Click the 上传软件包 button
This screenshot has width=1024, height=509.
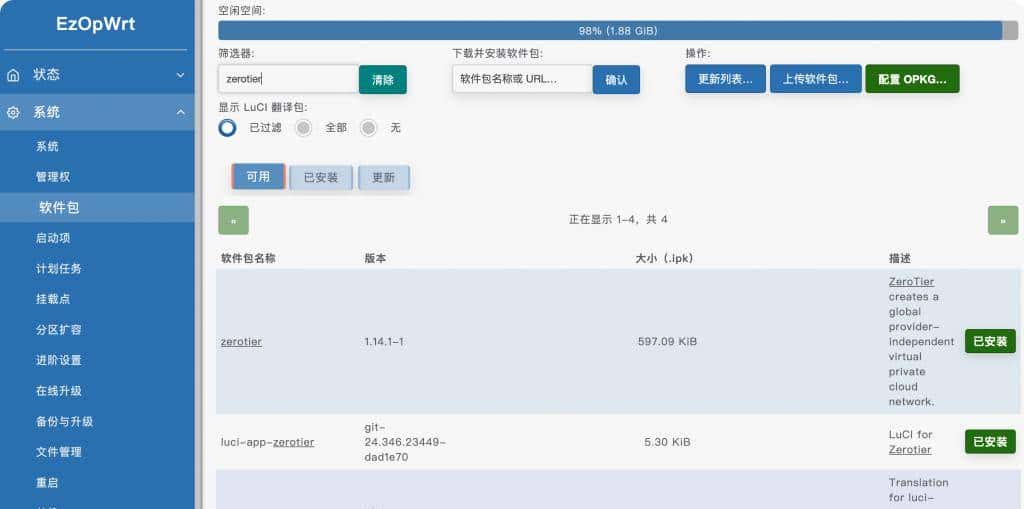(816, 78)
